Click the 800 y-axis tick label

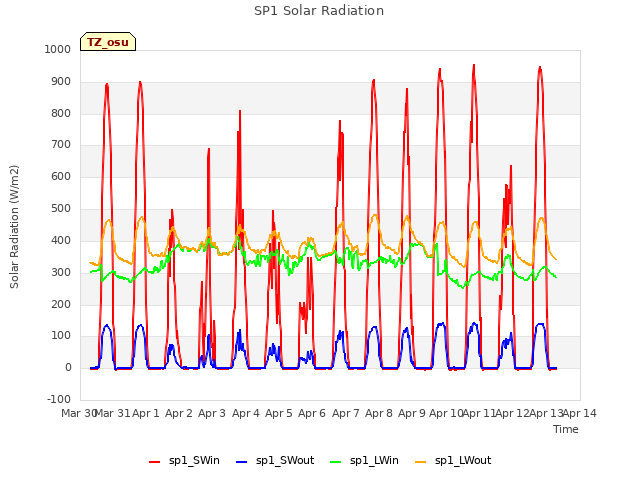pyautogui.click(x=61, y=113)
